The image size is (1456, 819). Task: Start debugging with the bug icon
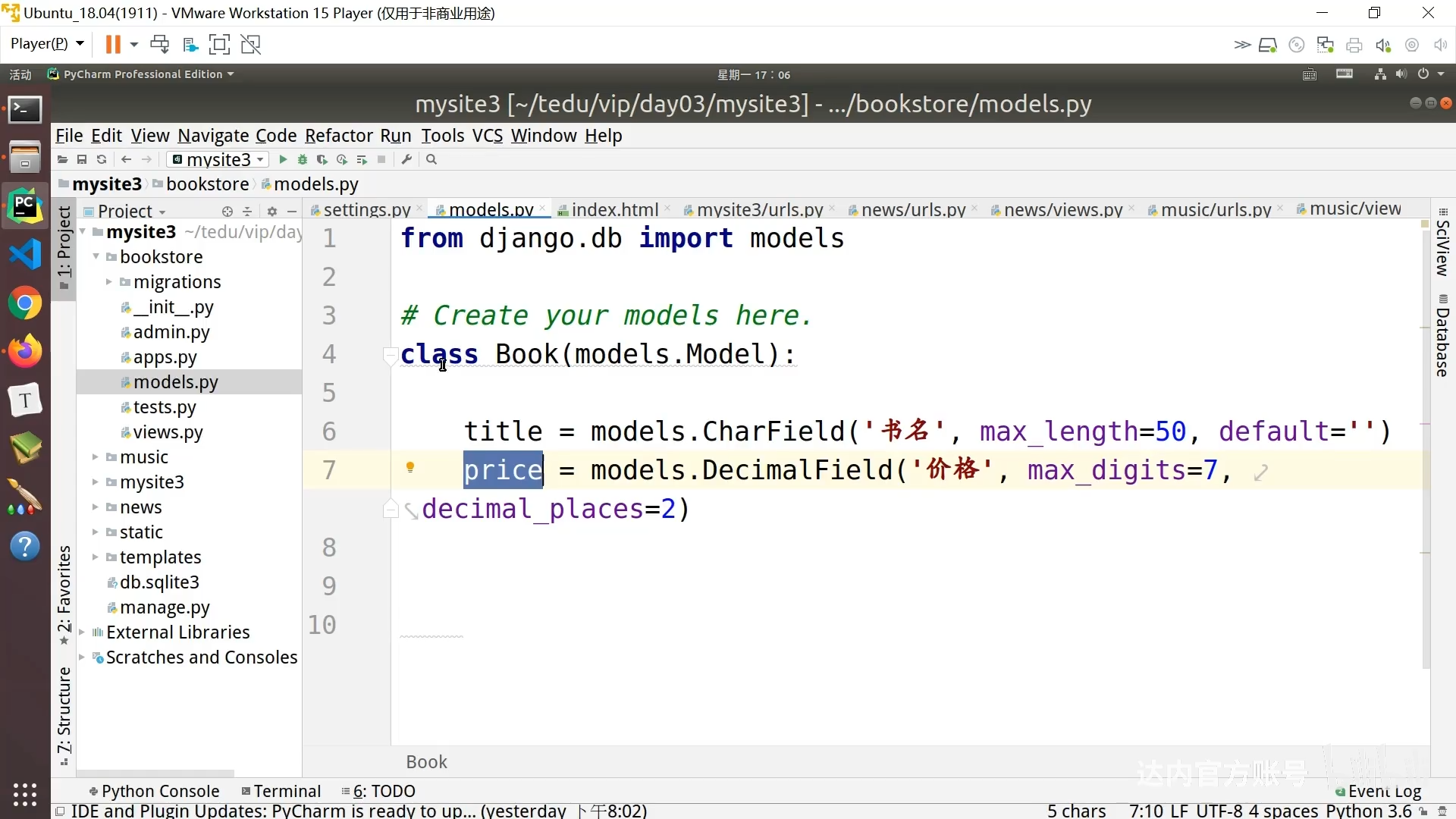tap(303, 159)
